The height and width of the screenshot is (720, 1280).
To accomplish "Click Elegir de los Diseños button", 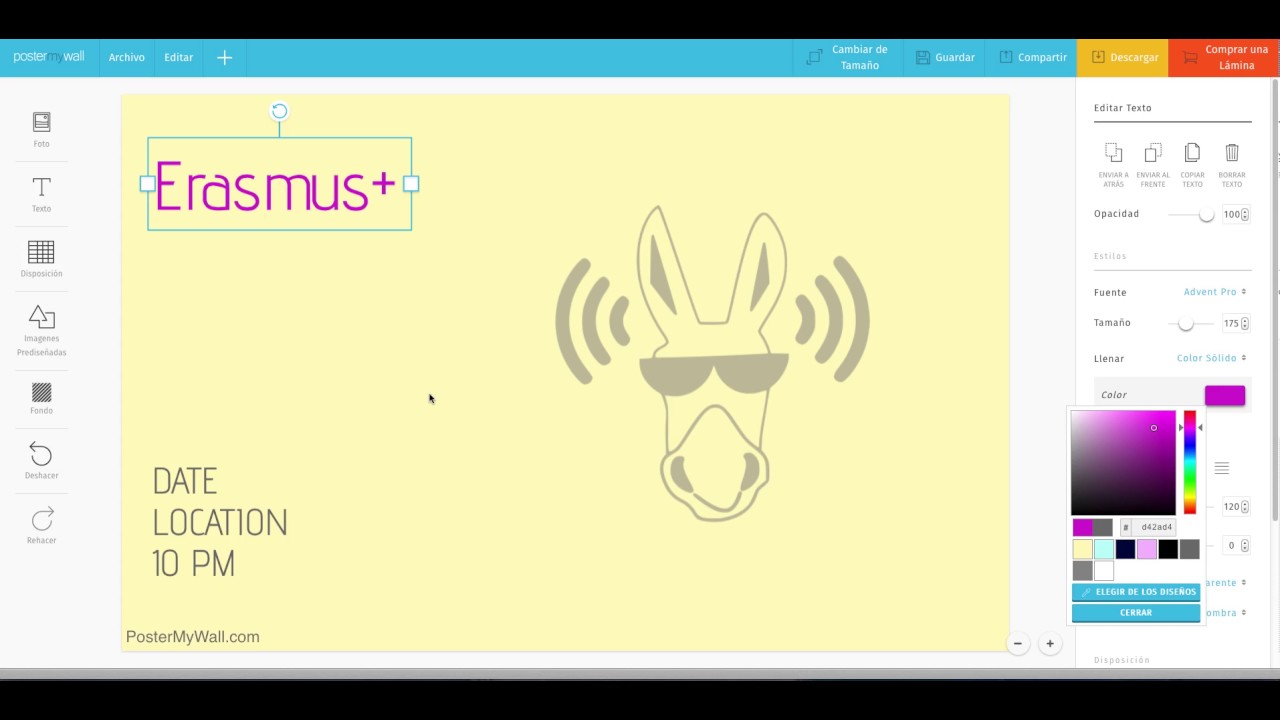I will pyautogui.click(x=1136, y=592).
